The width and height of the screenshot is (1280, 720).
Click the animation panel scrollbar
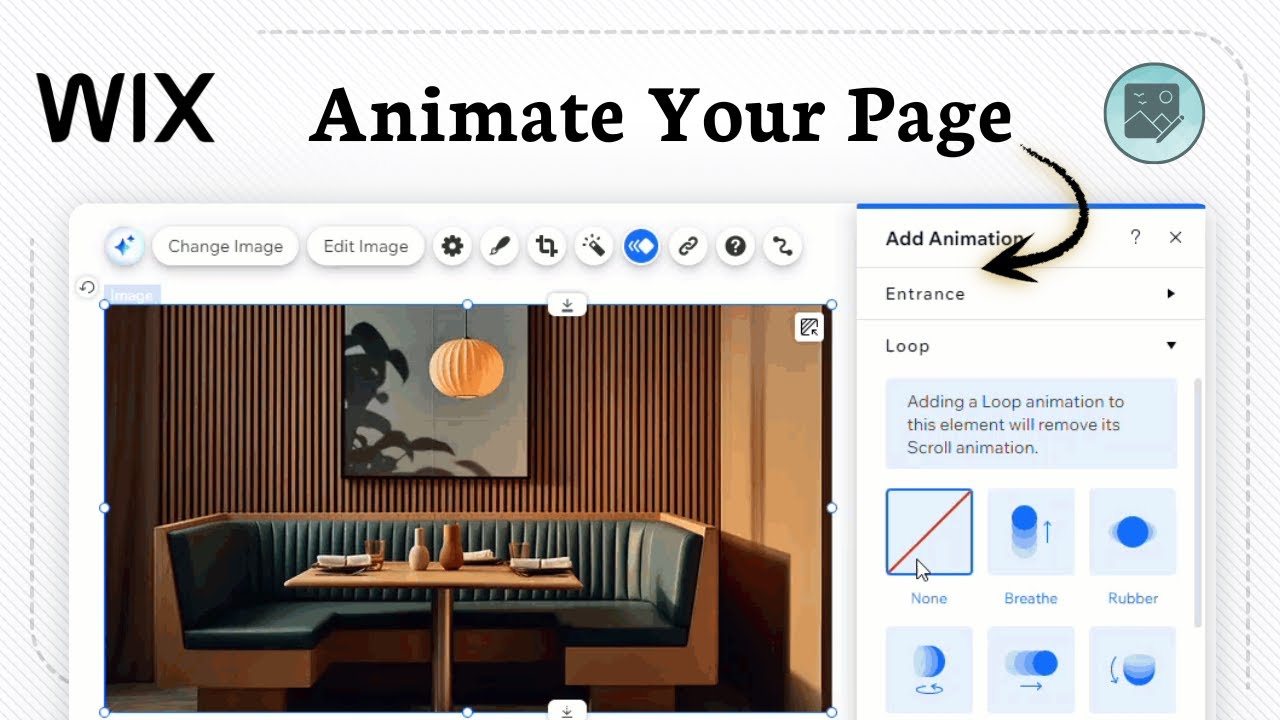1199,502
